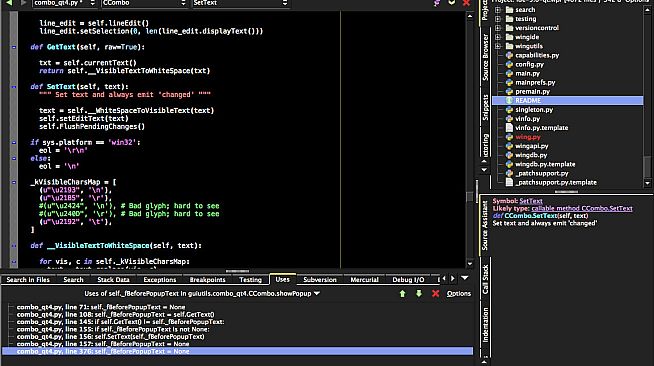Follow the SetText symbol link
This screenshot has height=366, width=654.
tap(531, 201)
